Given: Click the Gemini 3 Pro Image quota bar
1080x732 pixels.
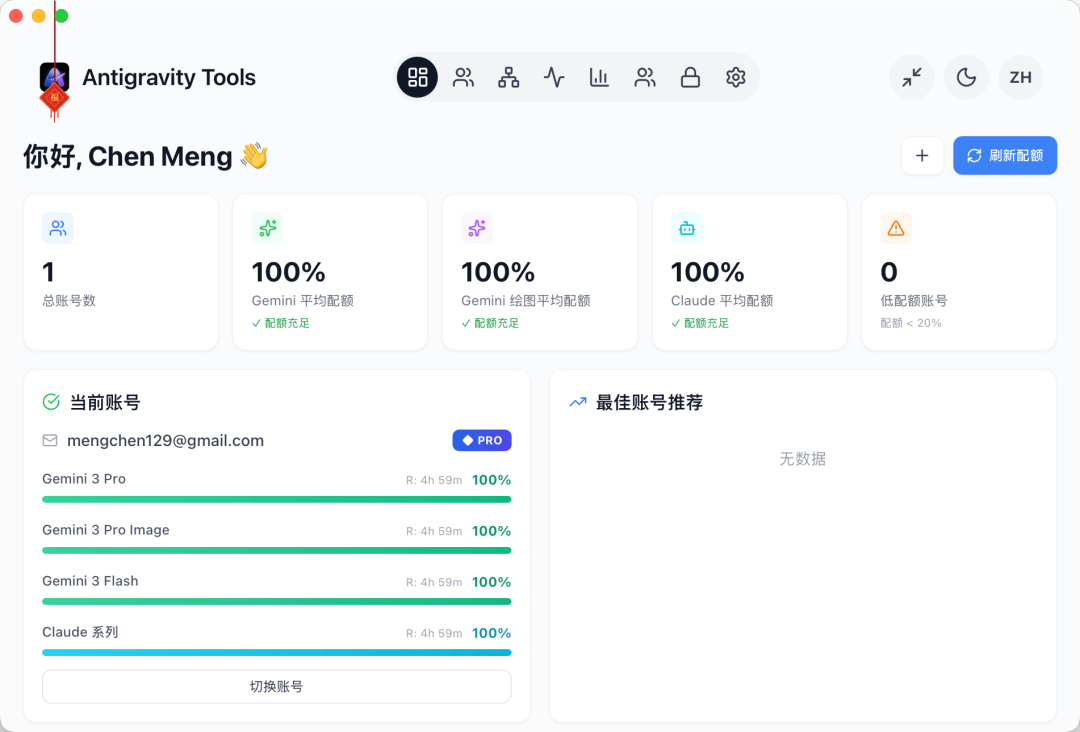Looking at the screenshot, I should coord(276,550).
